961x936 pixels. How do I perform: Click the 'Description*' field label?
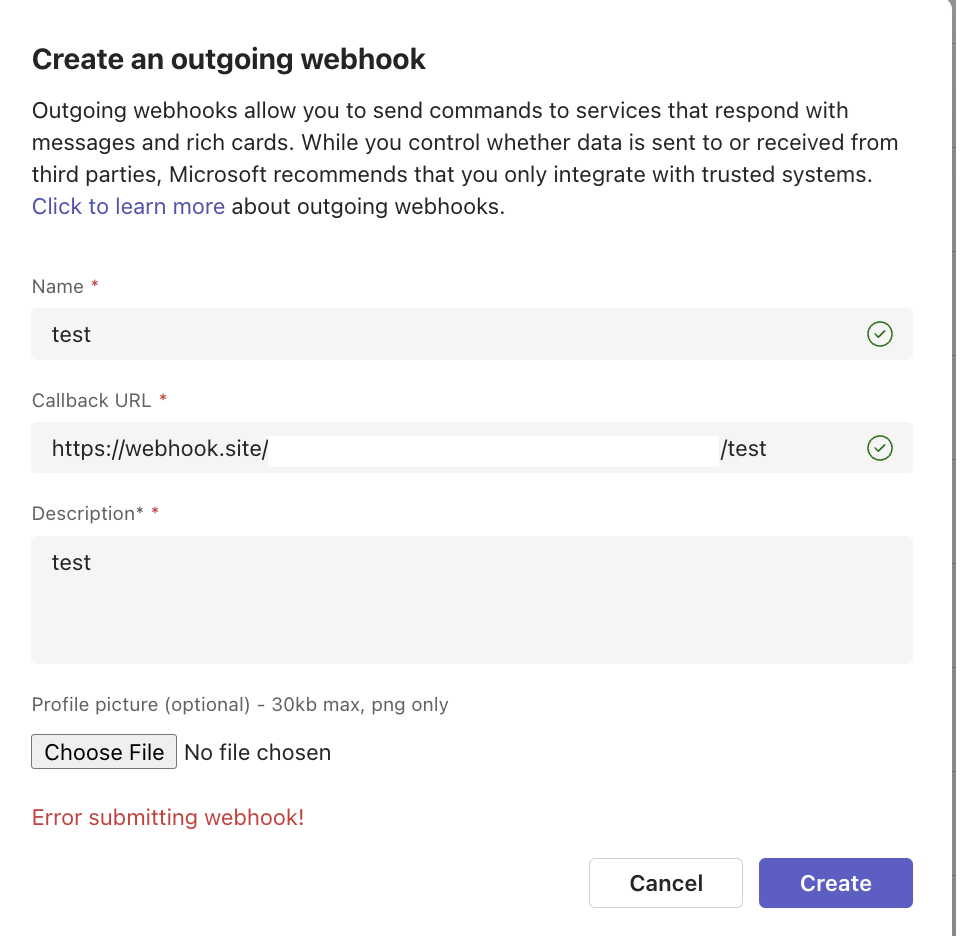88,513
